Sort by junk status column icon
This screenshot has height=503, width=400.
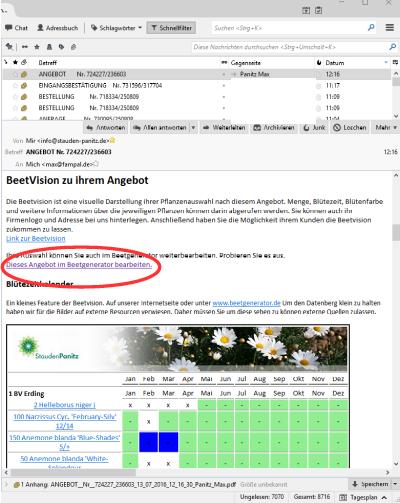pyautogui.click(x=319, y=63)
